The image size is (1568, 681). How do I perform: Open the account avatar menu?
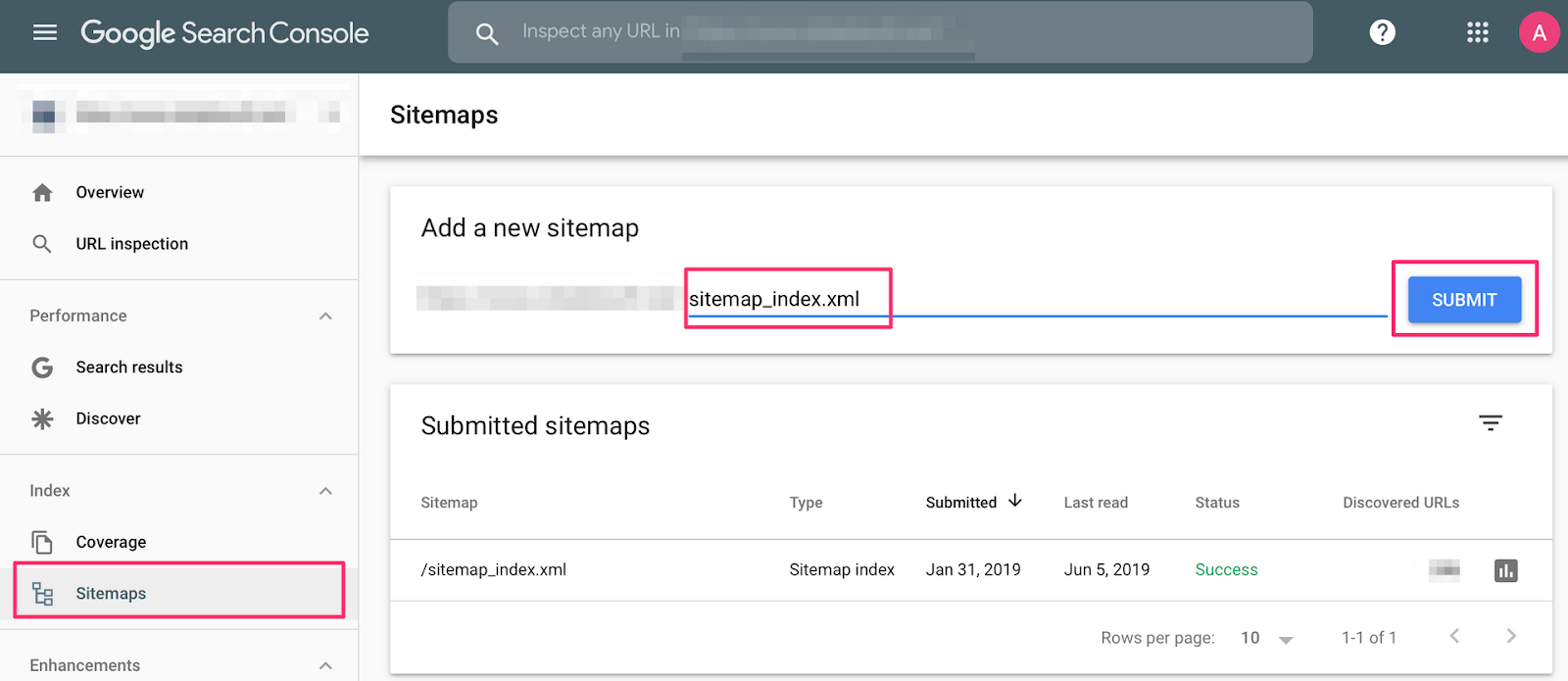coord(1539,32)
